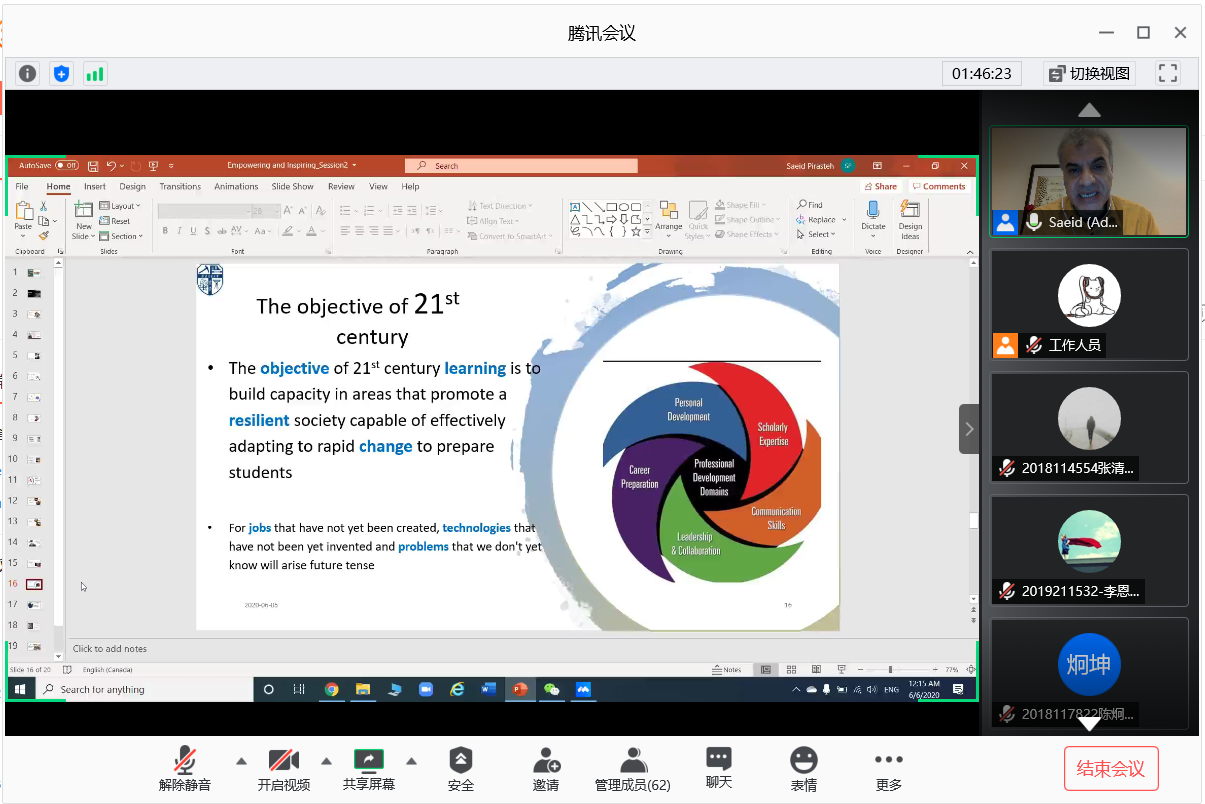Click the blue shield security icon
This screenshot has height=804, width=1205.
[x=62, y=73]
